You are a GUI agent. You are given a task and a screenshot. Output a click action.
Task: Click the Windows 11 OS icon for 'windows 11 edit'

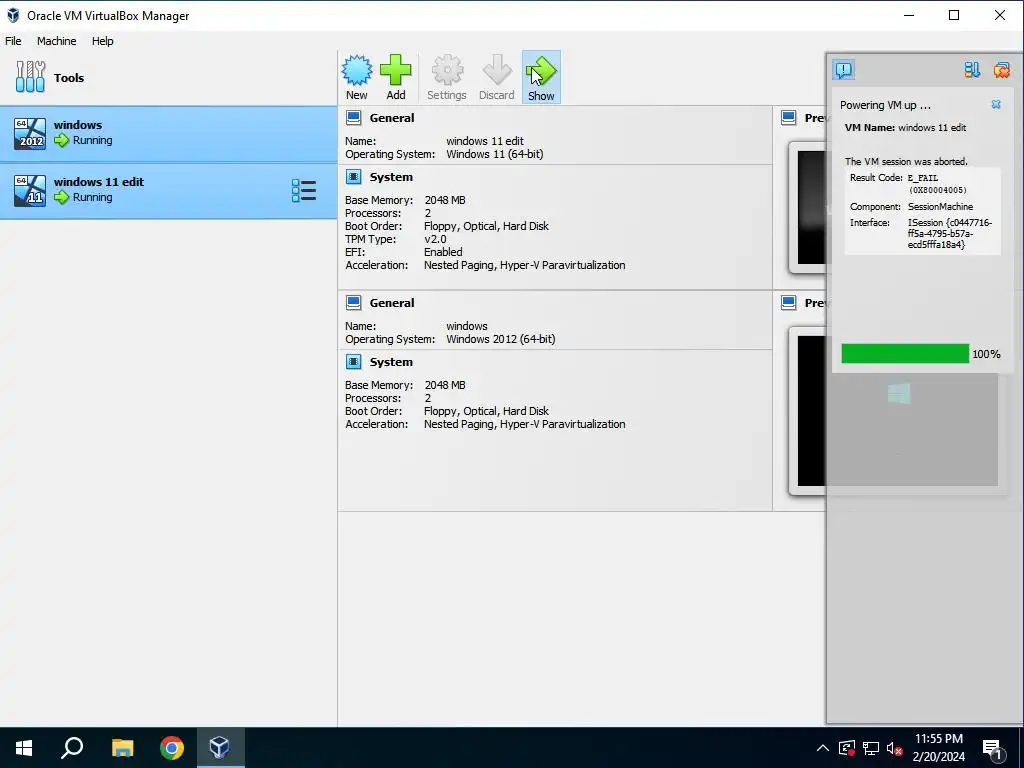tap(30, 191)
